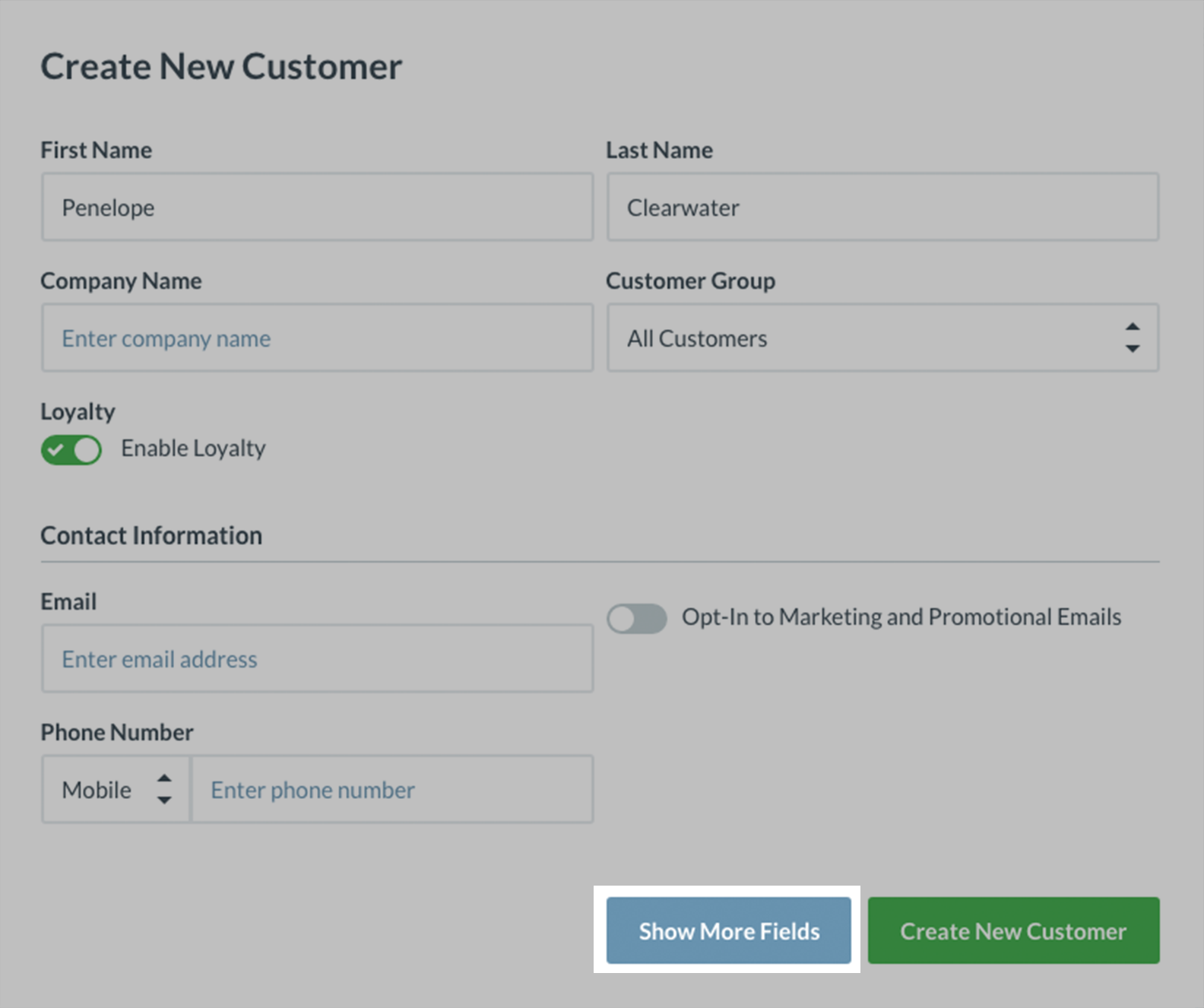Click the green Create New Customer button
1204x1008 pixels.
pos(1013,930)
